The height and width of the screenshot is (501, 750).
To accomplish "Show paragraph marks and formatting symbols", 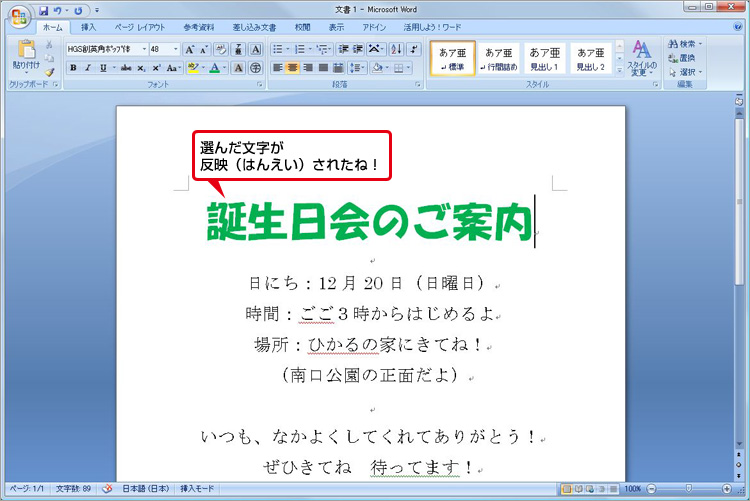I will coord(414,49).
